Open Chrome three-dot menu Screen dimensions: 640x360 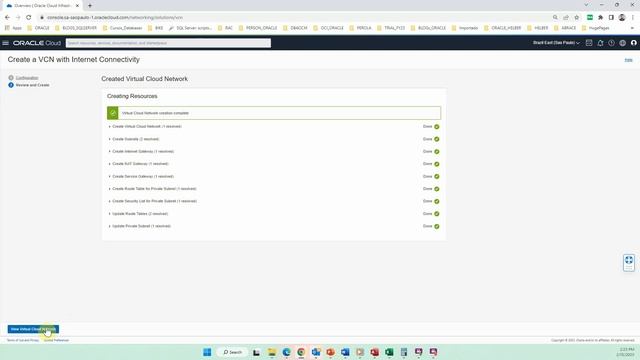click(633, 18)
